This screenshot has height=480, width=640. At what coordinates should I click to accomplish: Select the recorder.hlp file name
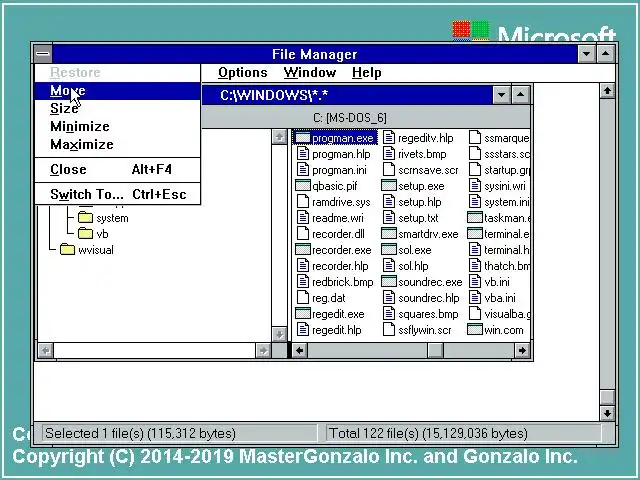[x=340, y=266]
